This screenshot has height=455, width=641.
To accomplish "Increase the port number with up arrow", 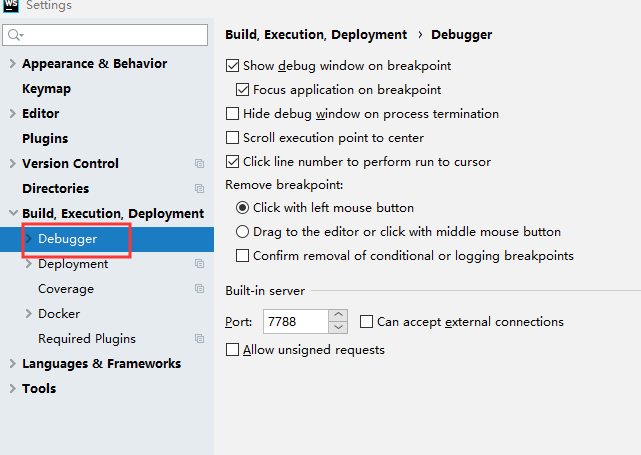I will (x=338, y=316).
